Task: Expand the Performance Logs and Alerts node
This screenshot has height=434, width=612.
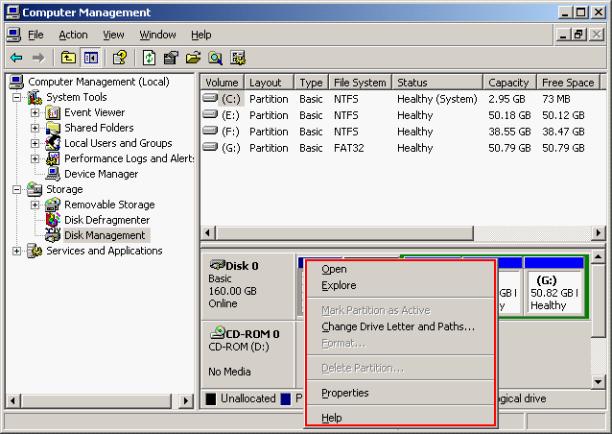Action: coord(35,158)
